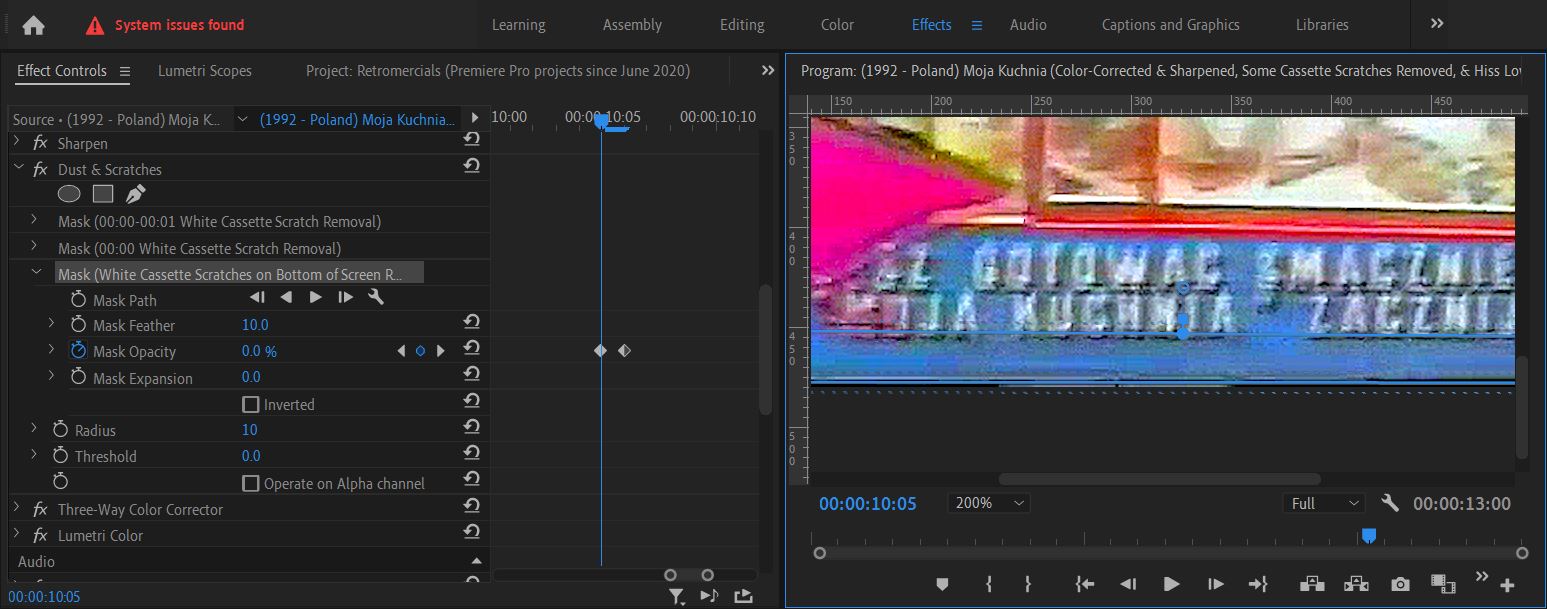Add or remove Mask Opacity keyframe
This screenshot has width=1547, height=609.
tap(420, 351)
